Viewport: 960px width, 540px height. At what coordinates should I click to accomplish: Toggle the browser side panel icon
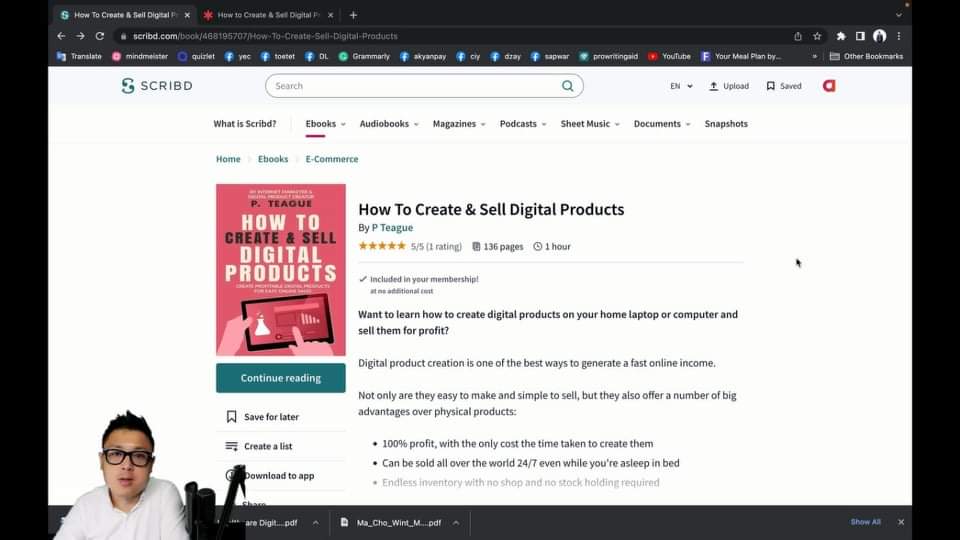coord(860,36)
